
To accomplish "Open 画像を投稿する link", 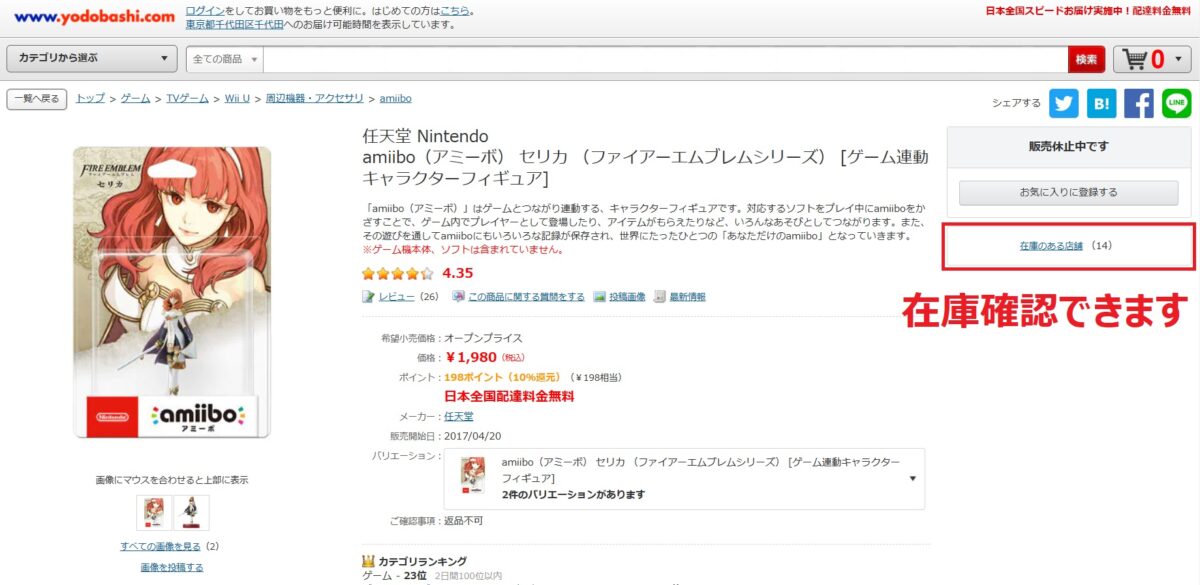I will 172,568.
